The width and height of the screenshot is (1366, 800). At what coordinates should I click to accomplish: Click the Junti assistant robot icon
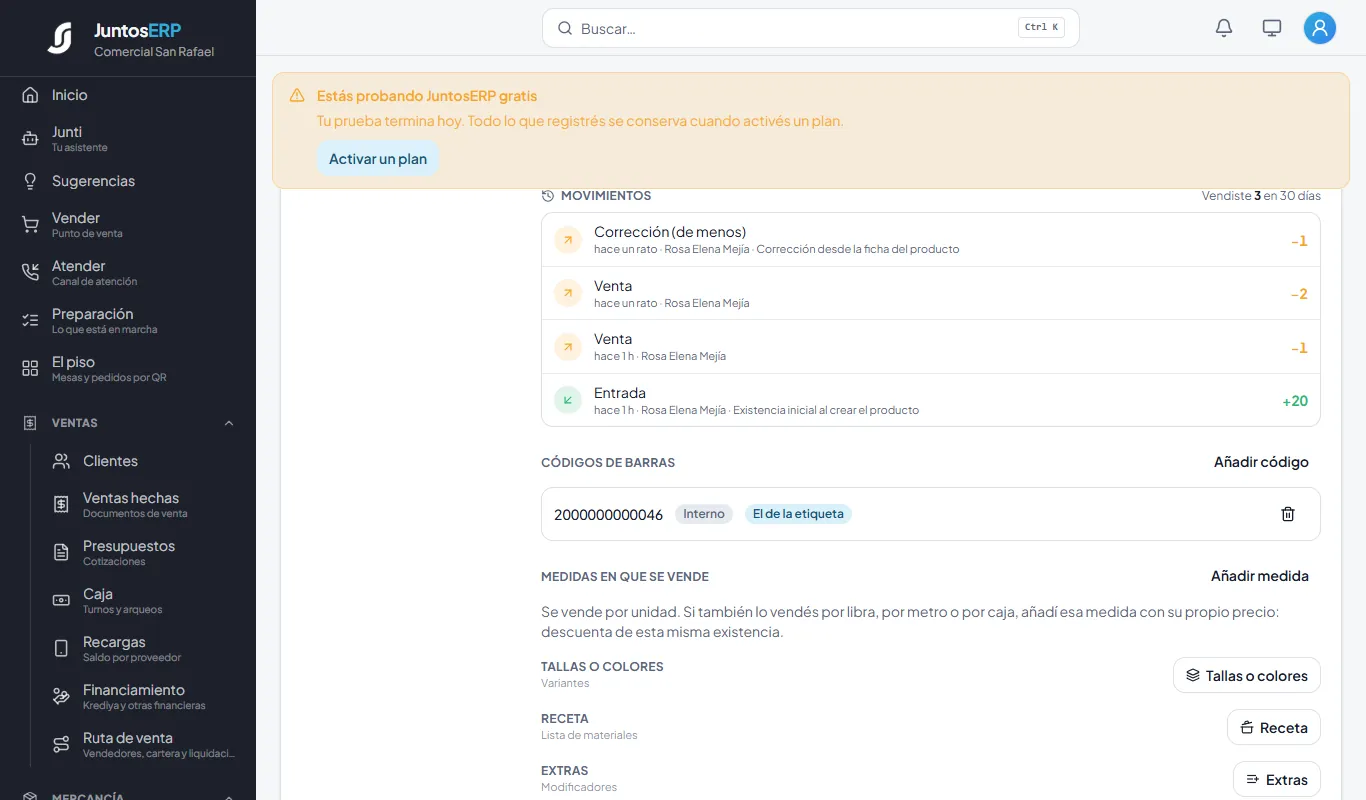[30, 139]
